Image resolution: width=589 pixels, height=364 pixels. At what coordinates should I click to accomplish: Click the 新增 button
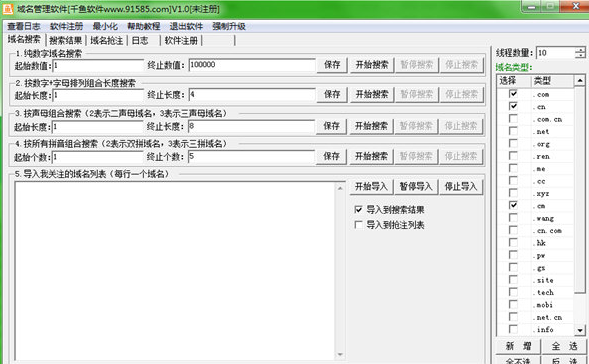click(518, 346)
